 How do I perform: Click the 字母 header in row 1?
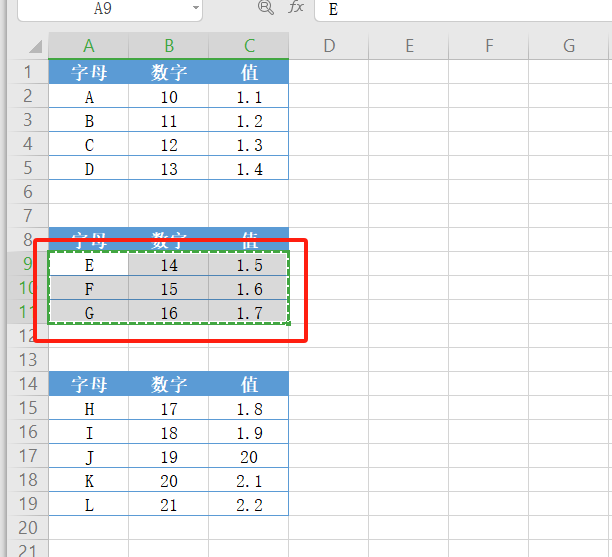click(89, 72)
